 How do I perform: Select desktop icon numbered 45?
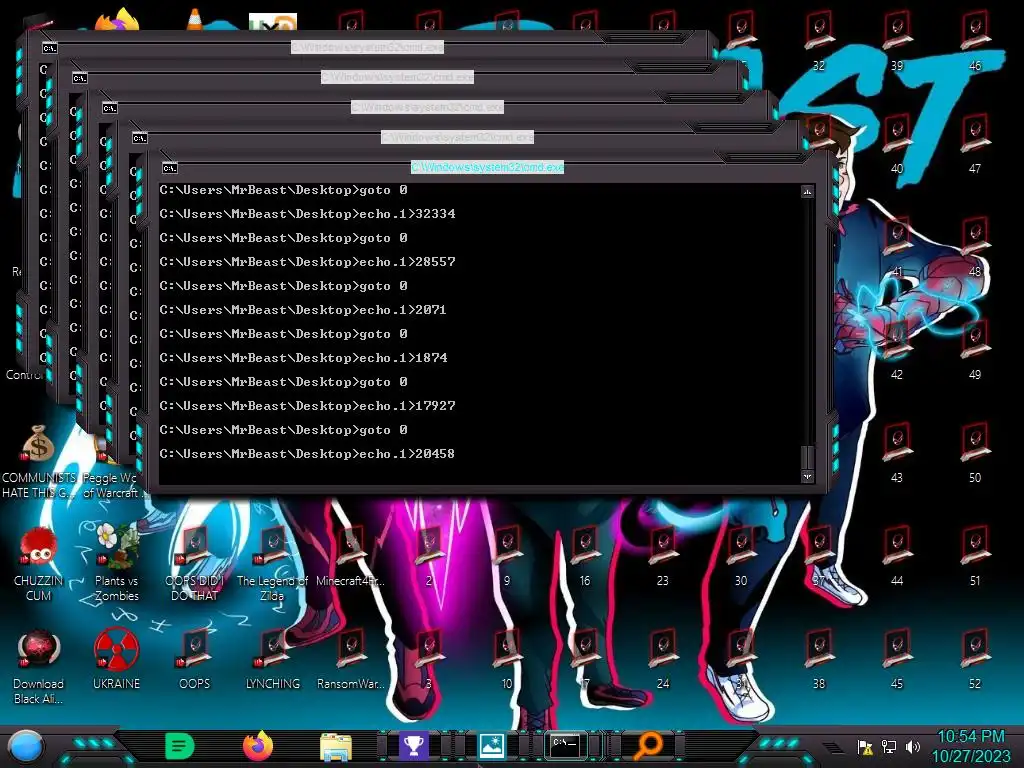point(897,660)
